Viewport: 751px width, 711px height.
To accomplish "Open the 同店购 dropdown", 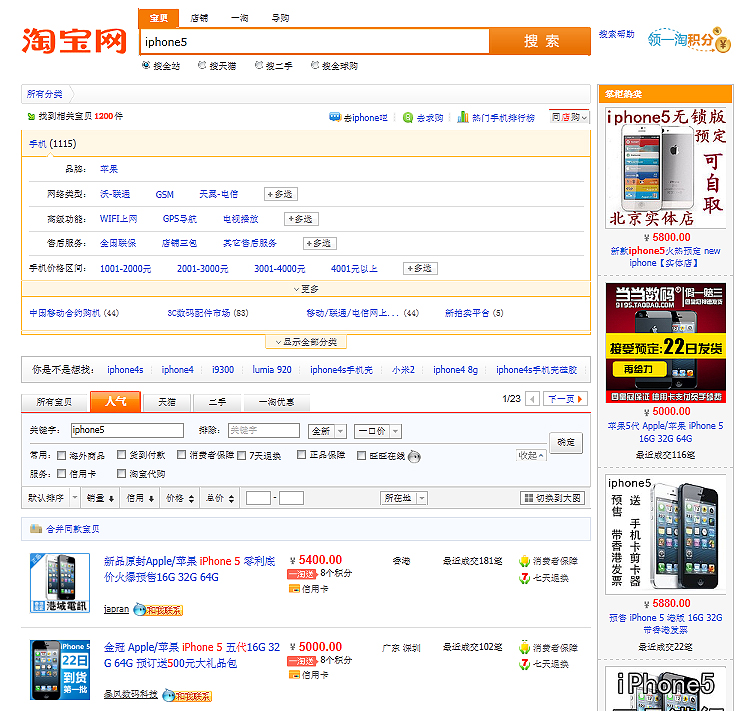I will [569, 117].
